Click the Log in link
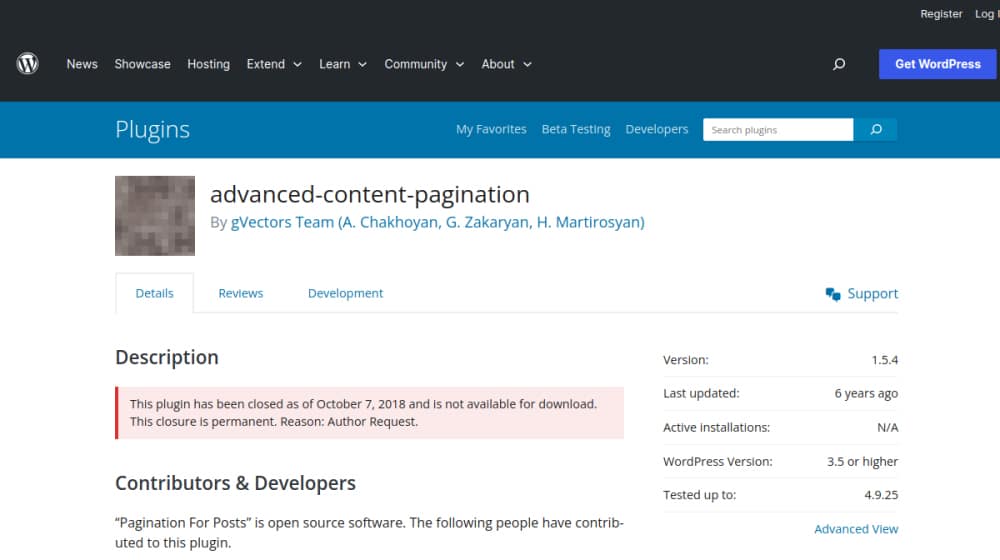 [x=987, y=14]
